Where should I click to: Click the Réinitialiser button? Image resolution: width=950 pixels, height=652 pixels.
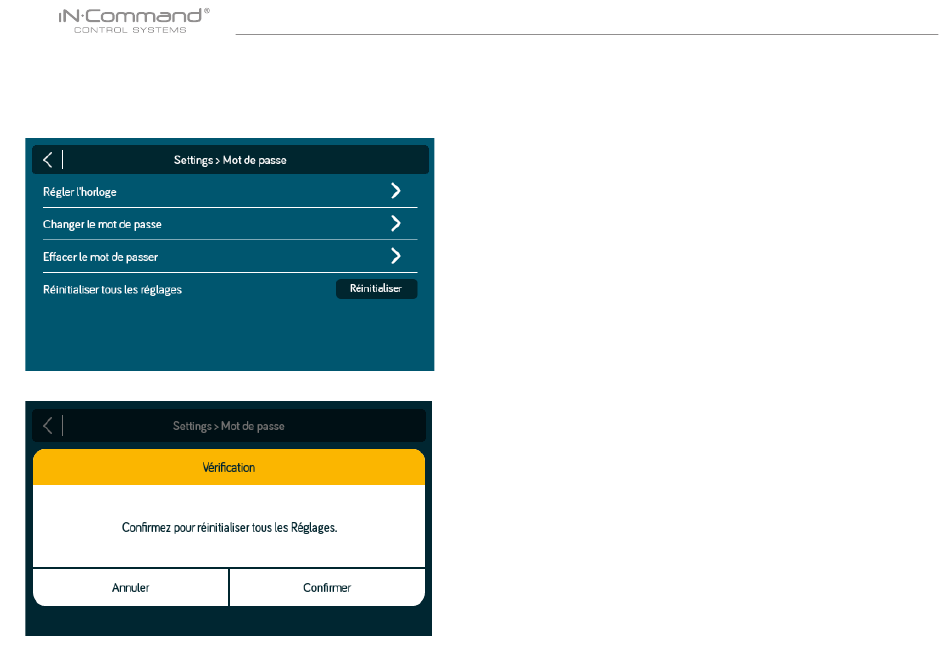[x=376, y=288]
